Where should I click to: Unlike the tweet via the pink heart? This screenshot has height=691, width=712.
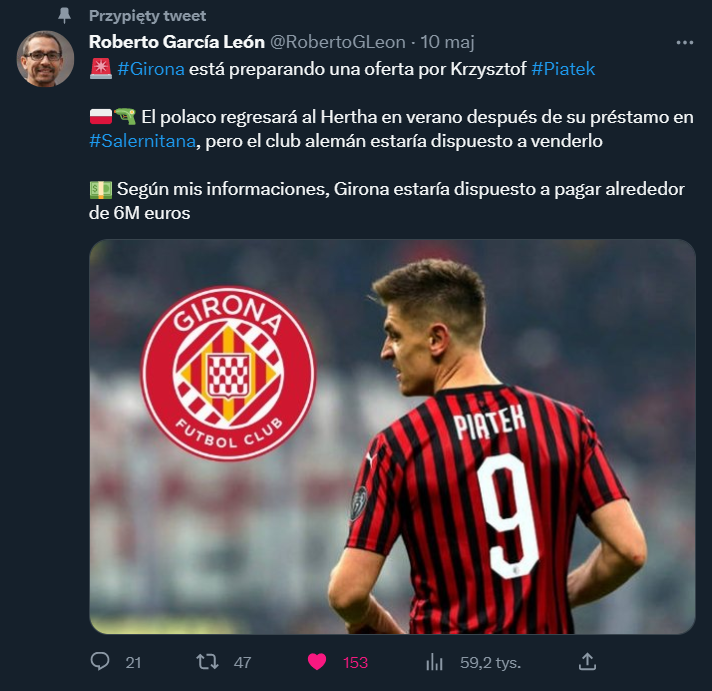[317, 662]
